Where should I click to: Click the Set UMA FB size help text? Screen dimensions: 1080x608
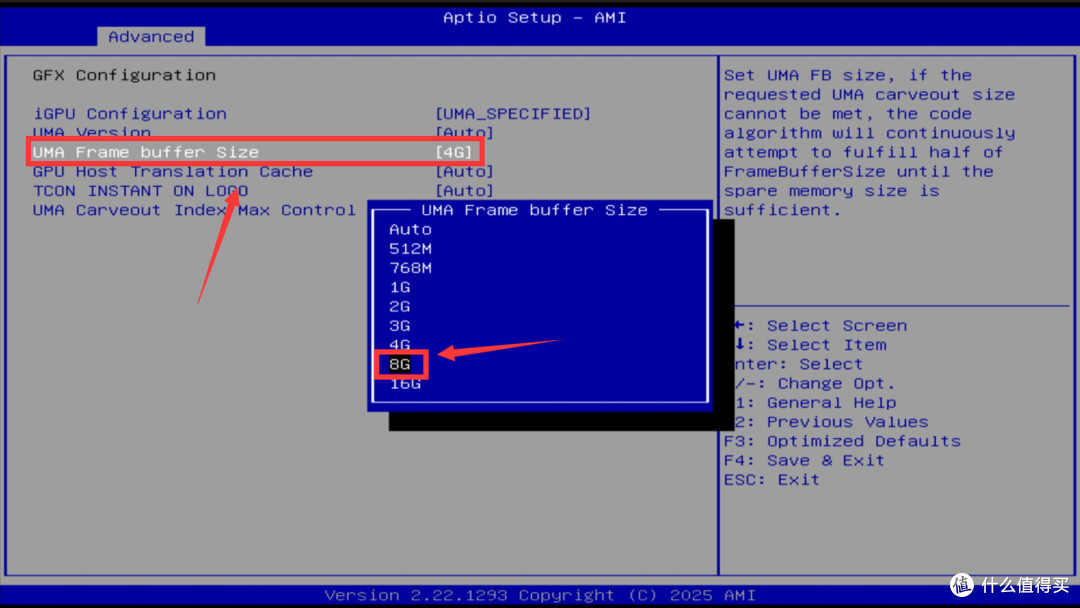(869, 143)
